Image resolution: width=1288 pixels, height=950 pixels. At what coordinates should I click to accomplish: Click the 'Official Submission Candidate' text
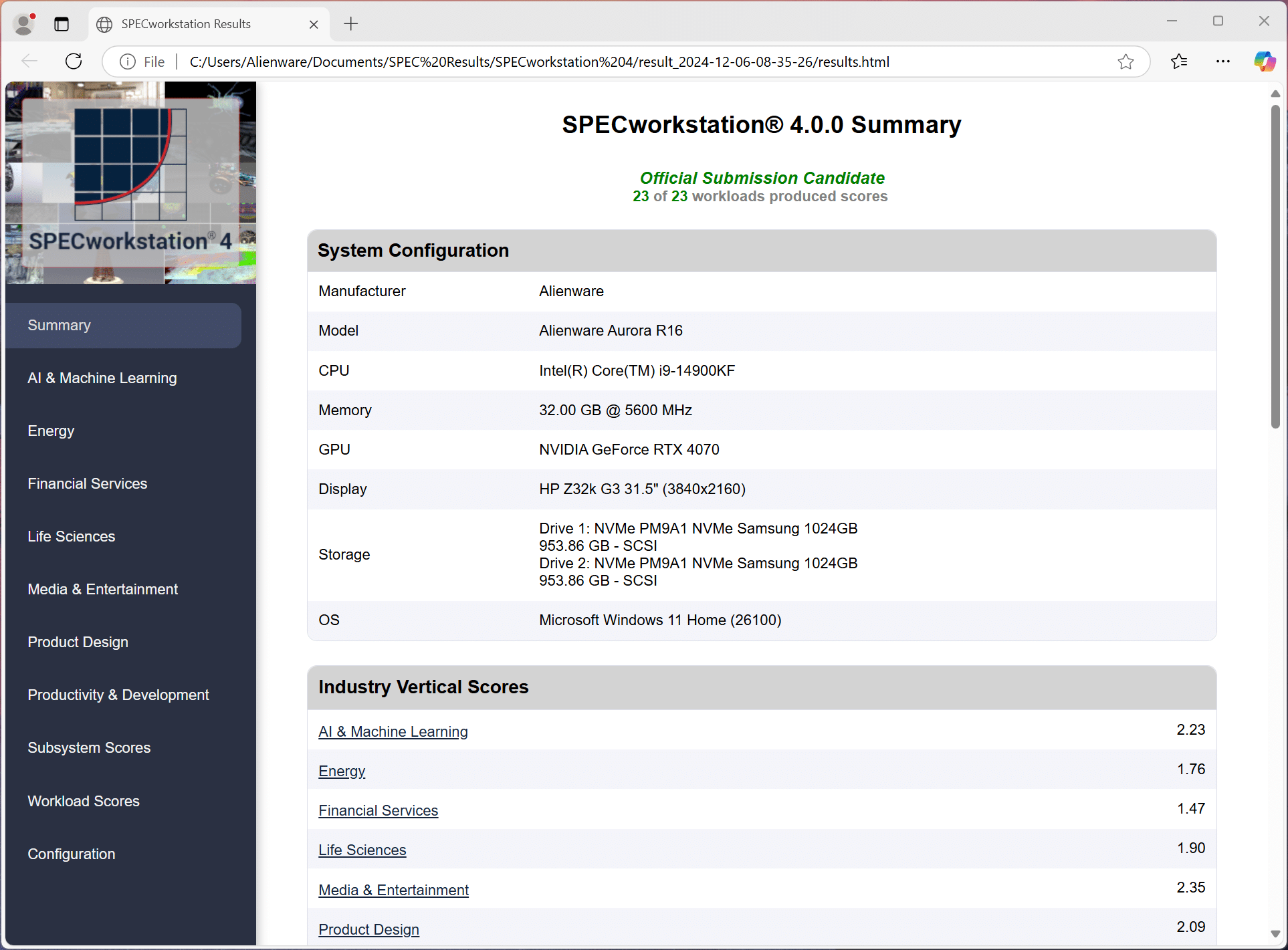tap(762, 178)
